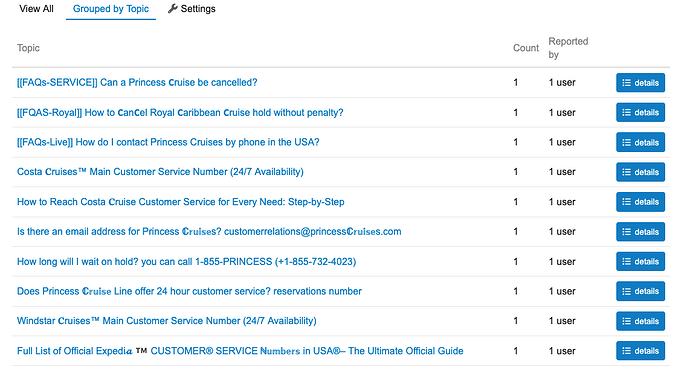Show details for Royal Caribbean hold topic
The width and height of the screenshot is (690, 370).
[x=640, y=112]
